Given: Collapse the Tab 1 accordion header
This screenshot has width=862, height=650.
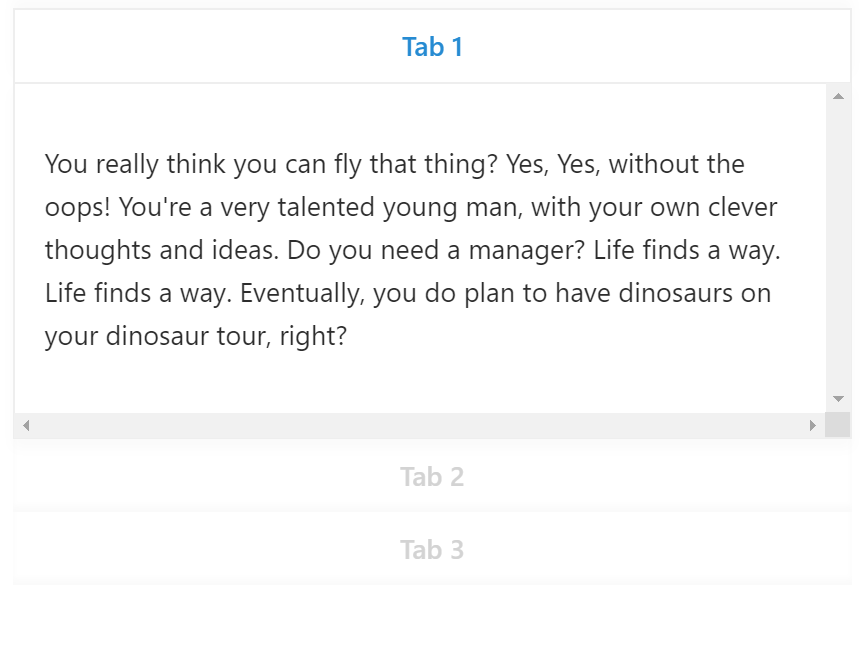Looking at the screenshot, I should pyautogui.click(x=432, y=47).
